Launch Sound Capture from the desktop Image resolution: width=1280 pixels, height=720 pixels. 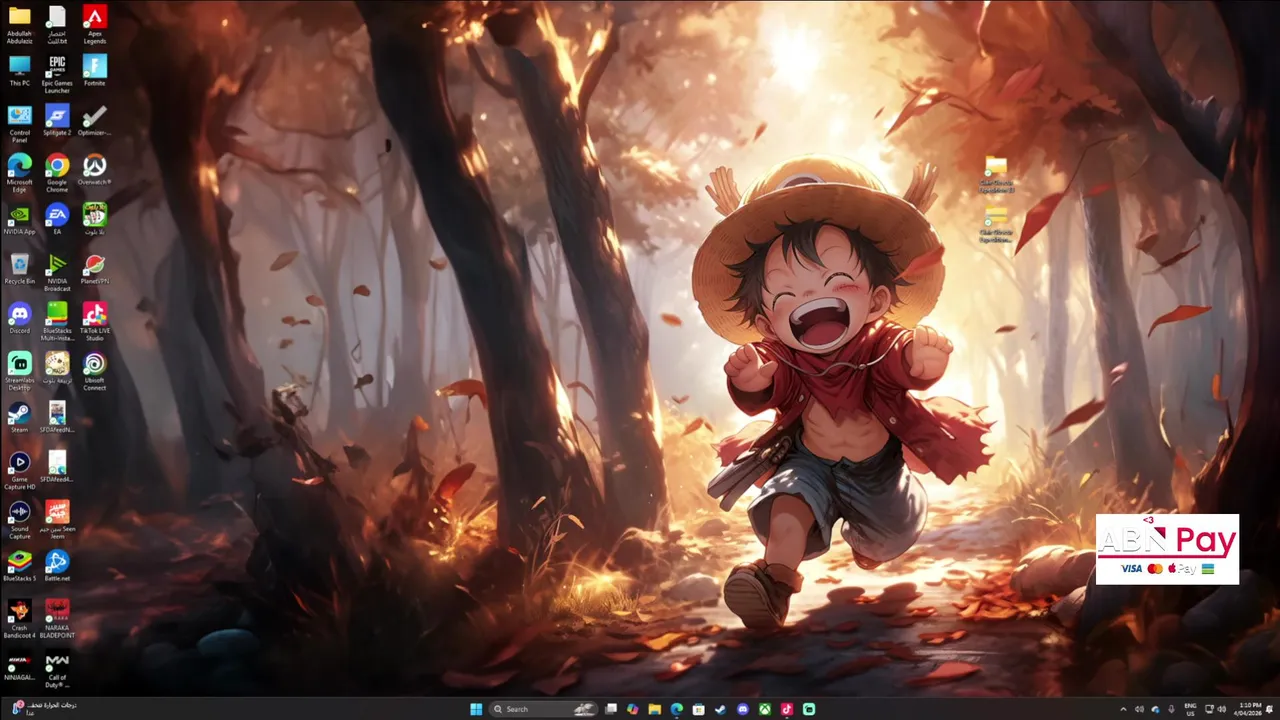click(x=19, y=519)
